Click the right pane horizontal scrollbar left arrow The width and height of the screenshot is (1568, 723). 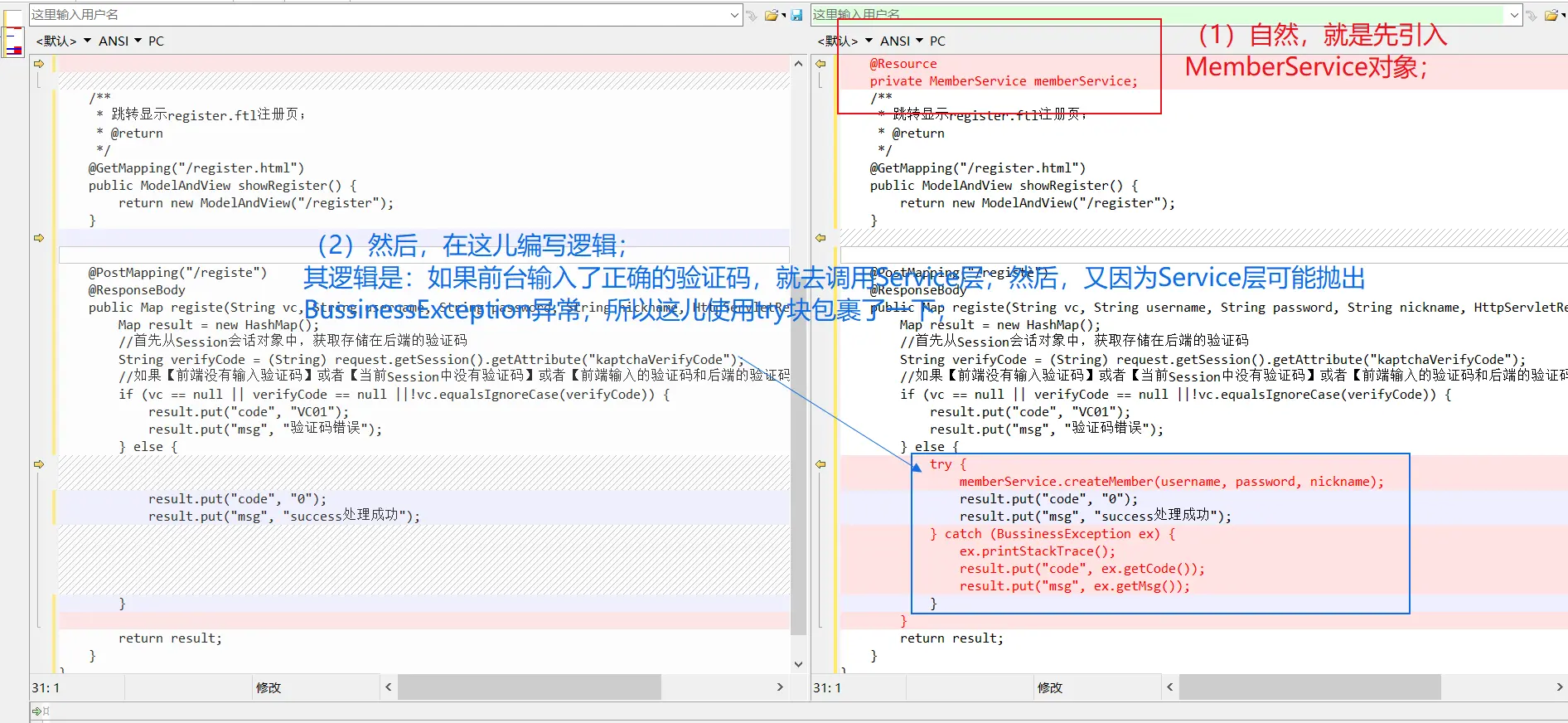click(1169, 687)
